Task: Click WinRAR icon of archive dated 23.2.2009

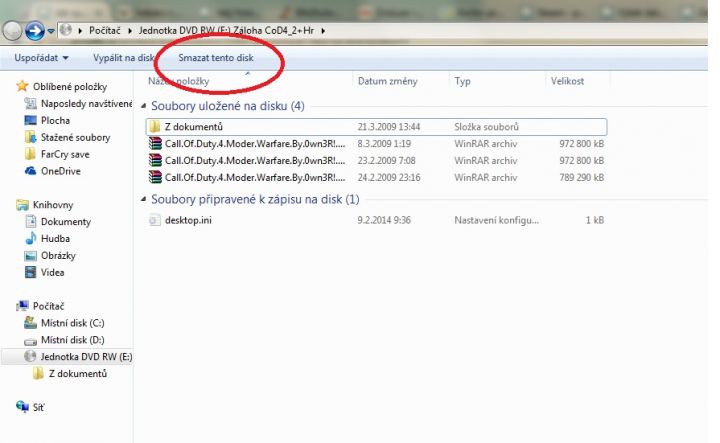Action: (155, 161)
